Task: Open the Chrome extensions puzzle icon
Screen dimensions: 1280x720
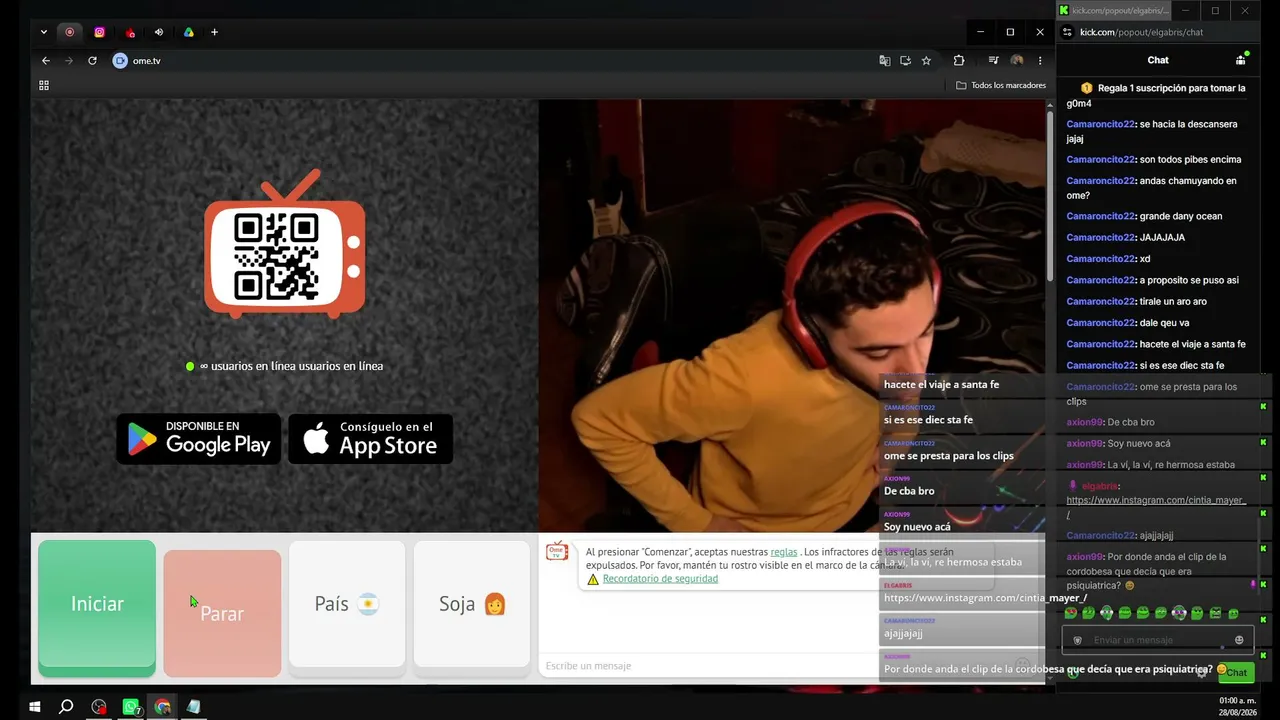Action: (959, 61)
